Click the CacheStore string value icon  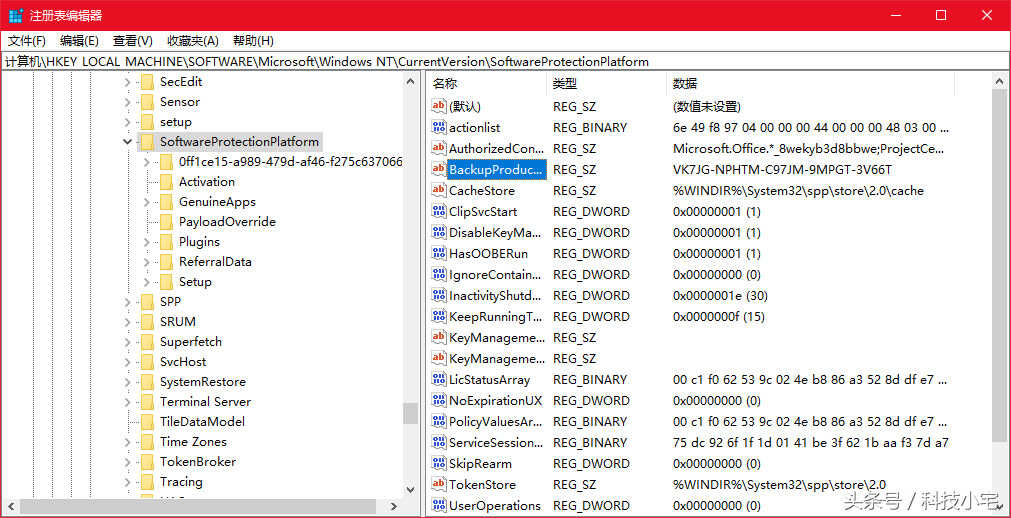(439, 190)
